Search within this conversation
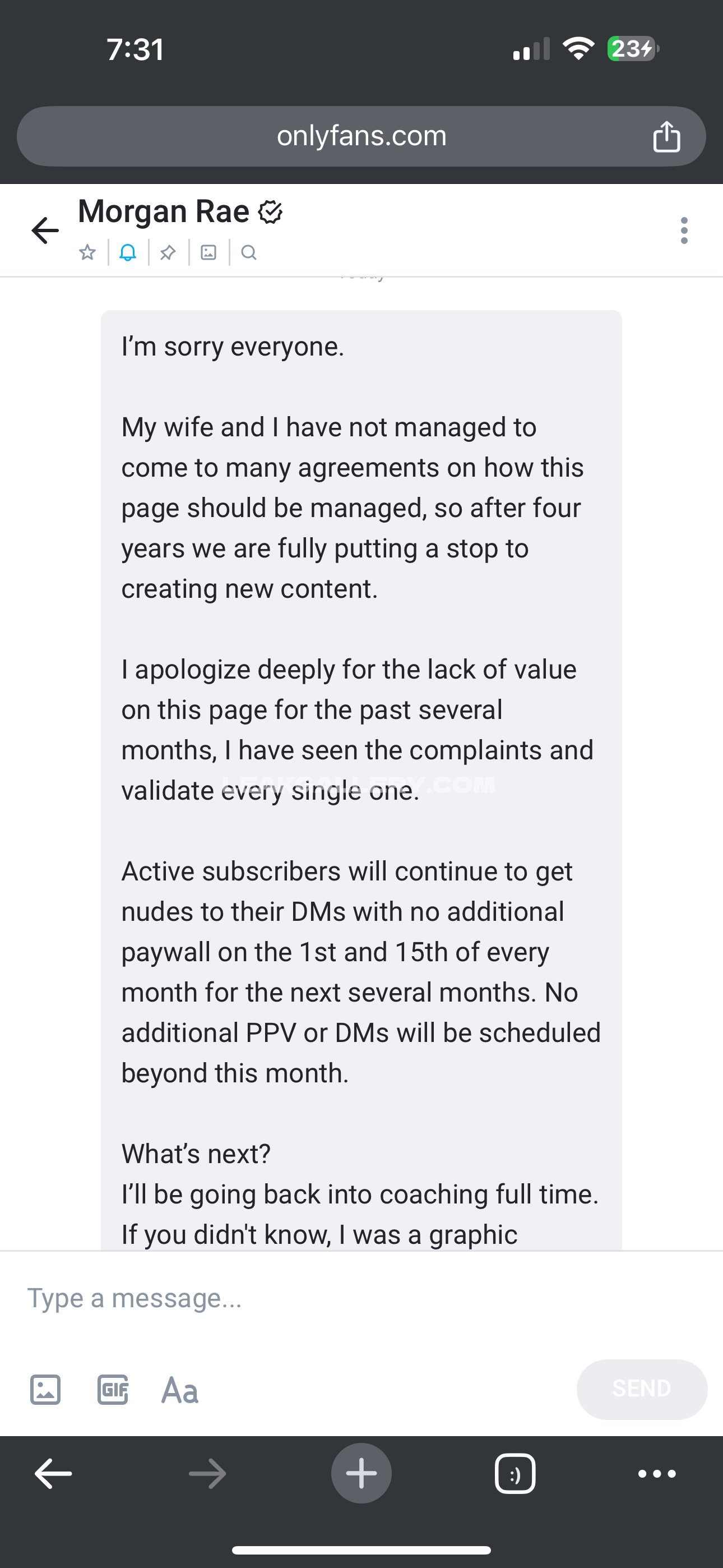Viewport: 723px width, 1568px height. (249, 252)
